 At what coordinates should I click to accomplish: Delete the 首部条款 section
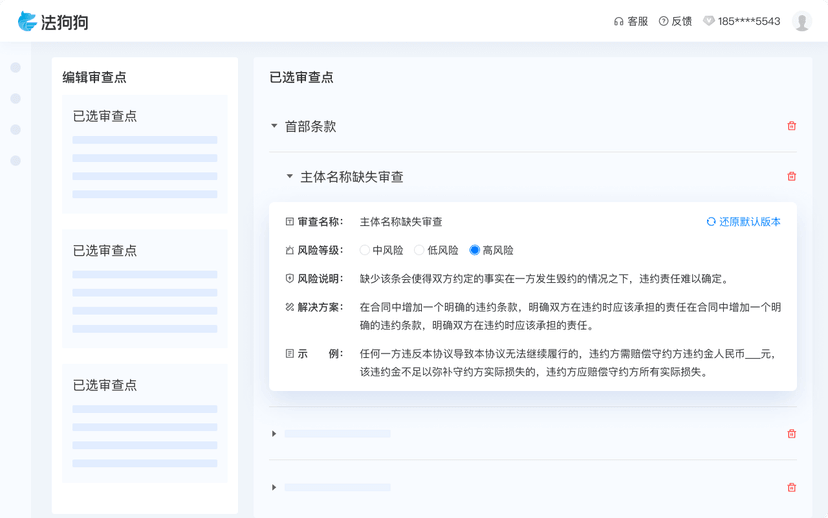point(792,126)
